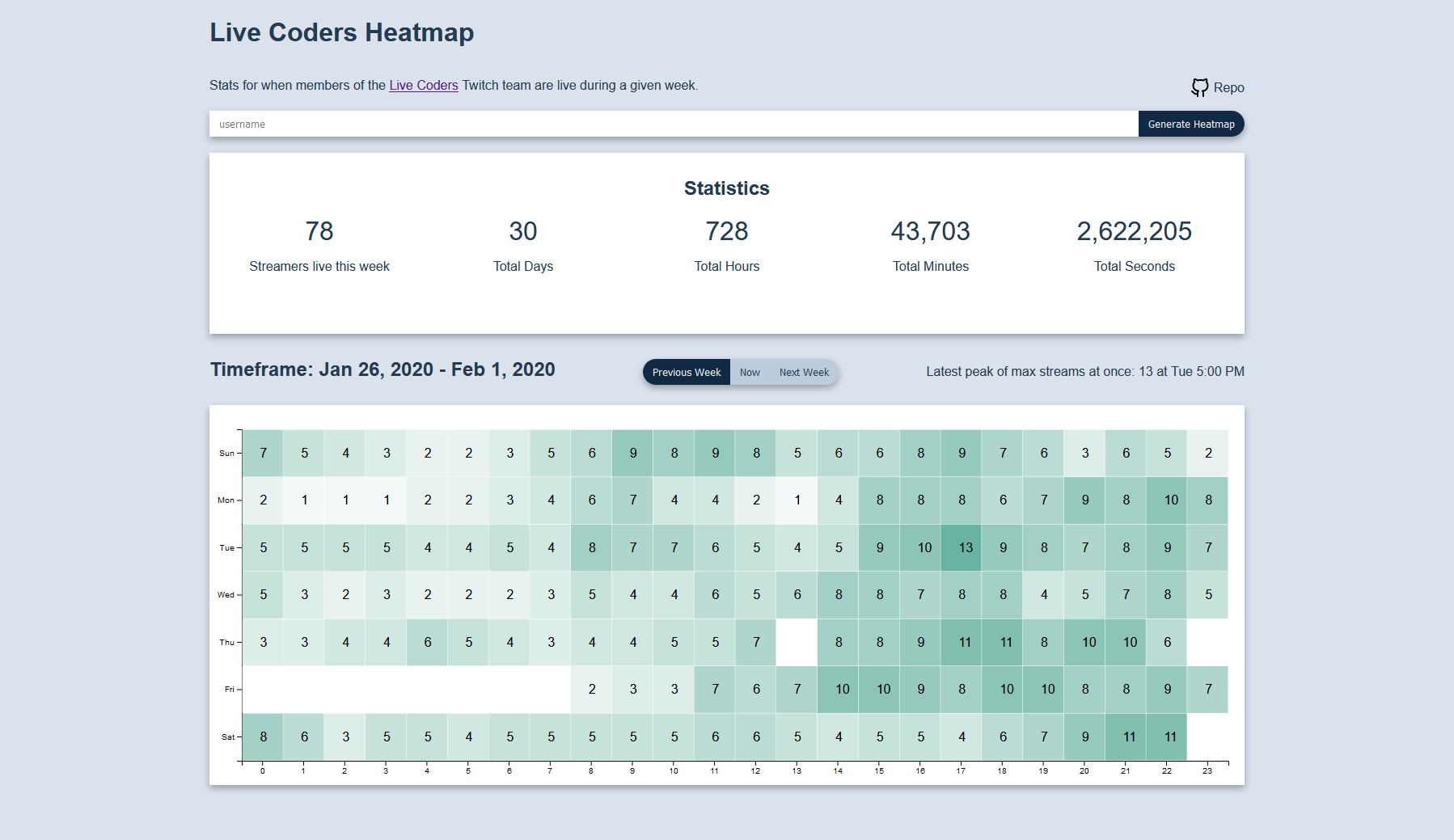Click the Total Hours value 728
The width and height of the screenshot is (1454, 840).
pyautogui.click(x=726, y=231)
